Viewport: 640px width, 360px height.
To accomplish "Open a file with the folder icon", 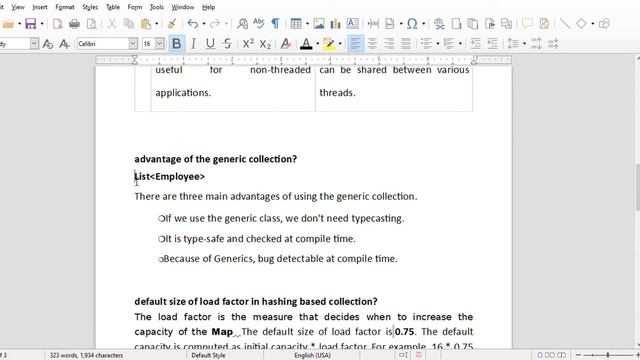I will (x=8, y=24).
